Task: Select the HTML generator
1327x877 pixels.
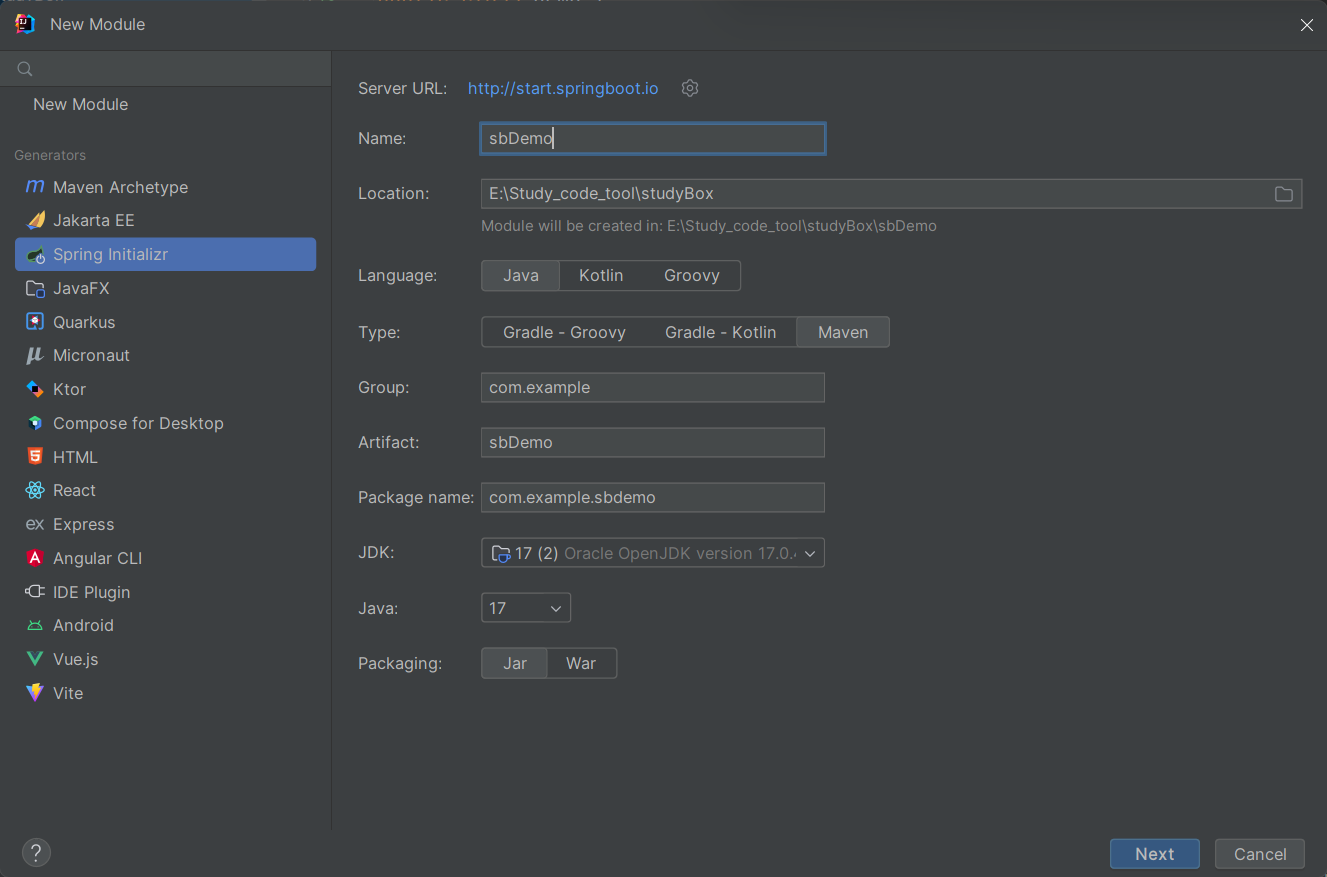Action: point(165,457)
